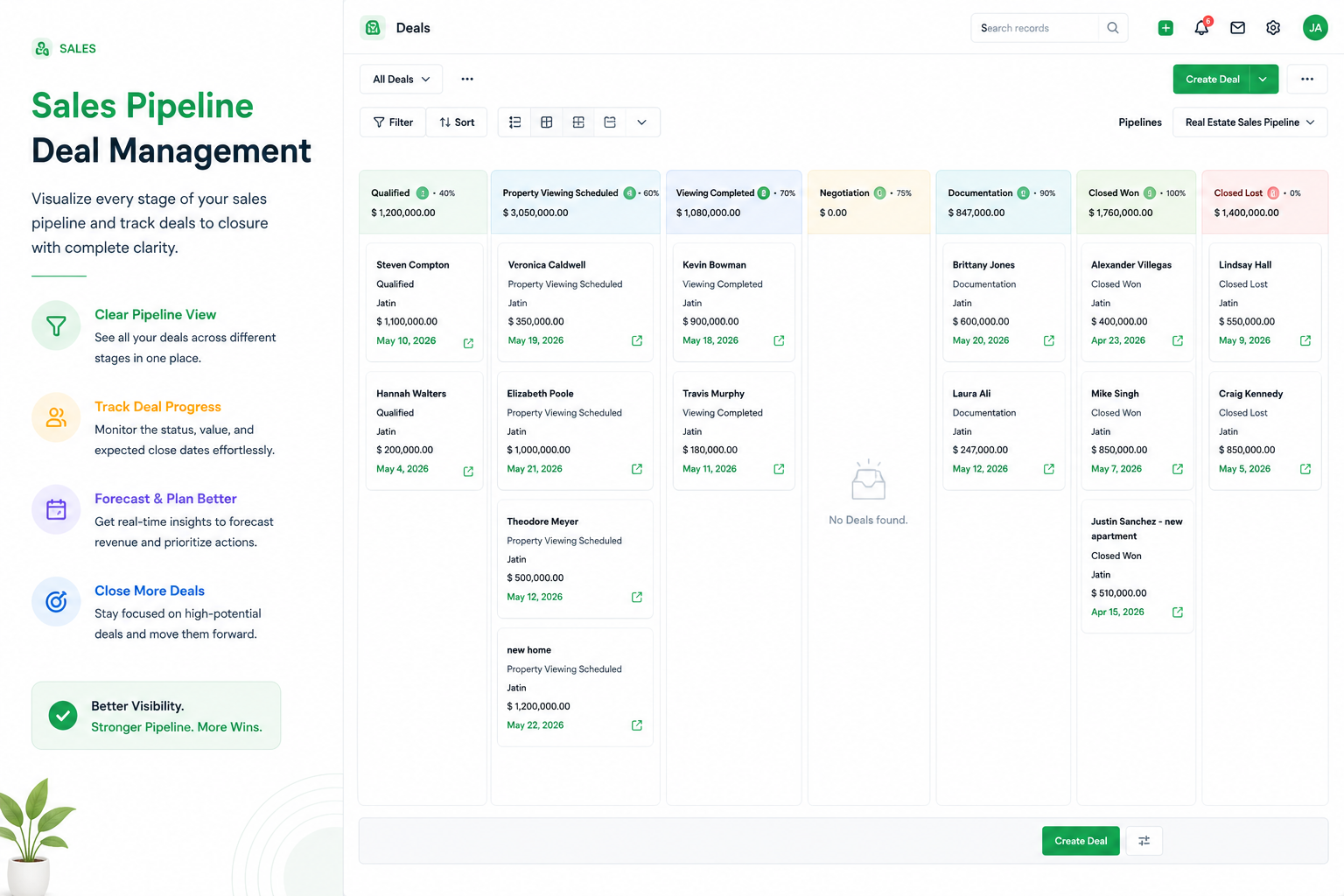This screenshot has height=896, width=1344.
Task: Expand the All Deals view dropdown
Action: point(401,79)
